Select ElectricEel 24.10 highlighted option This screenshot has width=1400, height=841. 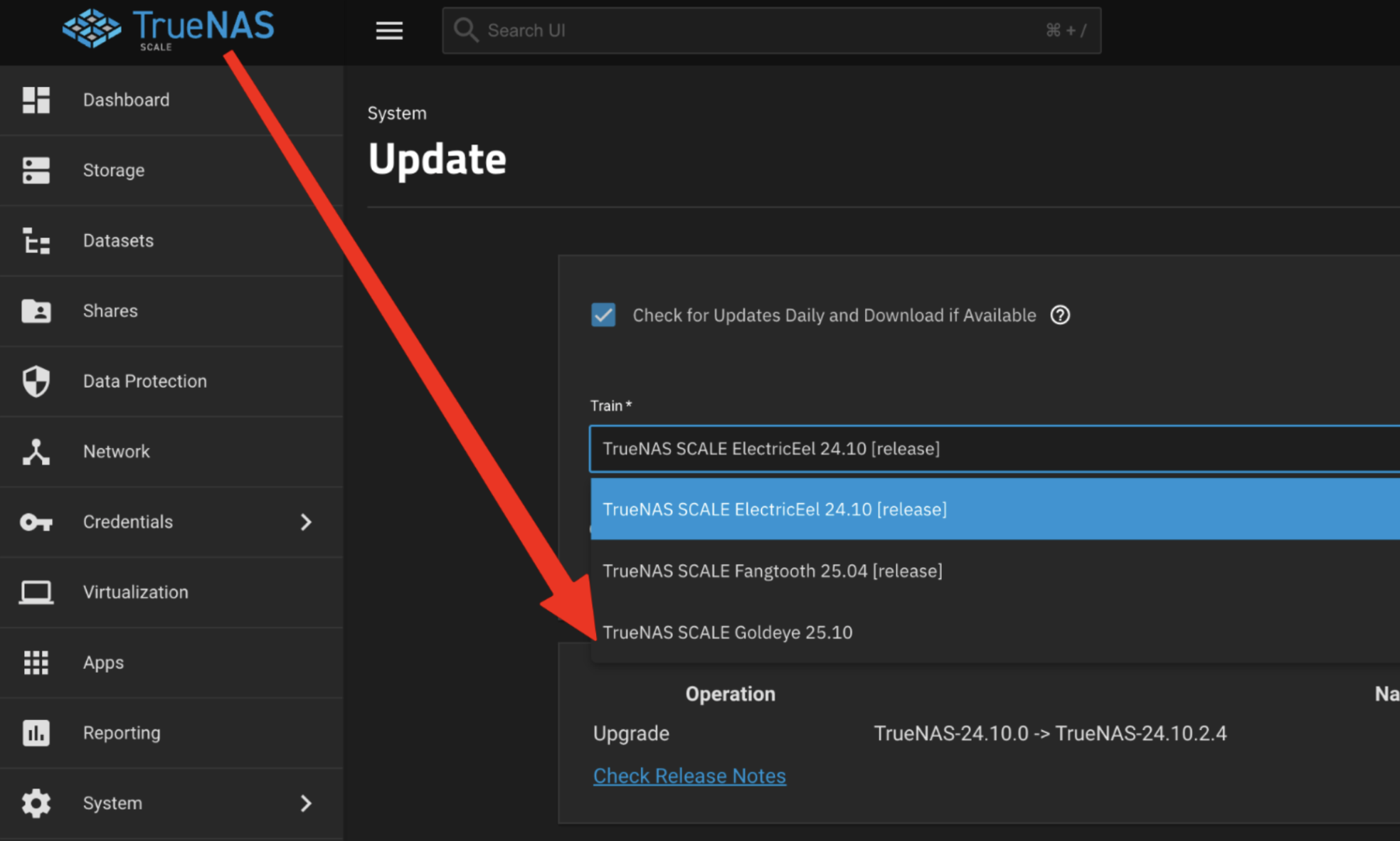point(774,509)
